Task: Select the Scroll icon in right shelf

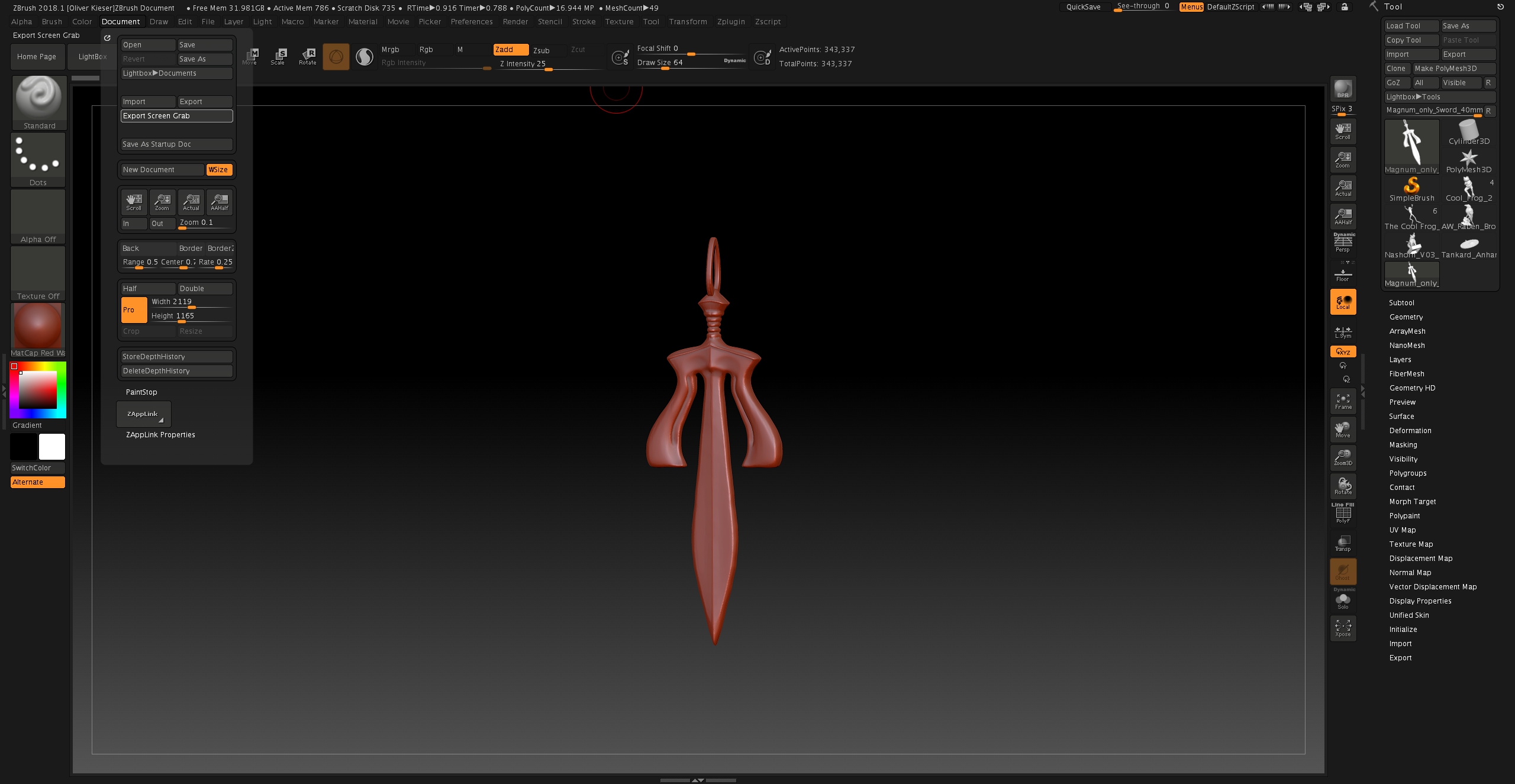Action: (1343, 131)
